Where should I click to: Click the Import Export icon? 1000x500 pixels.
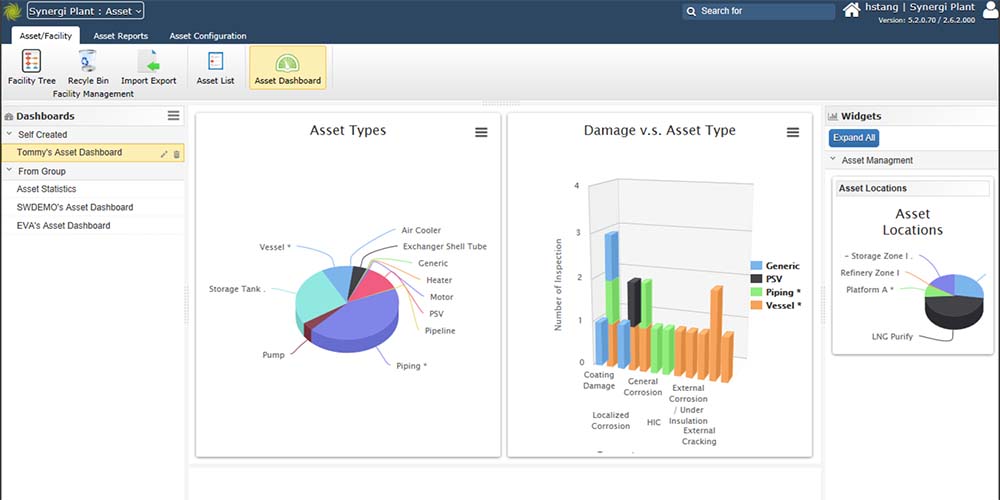click(148, 67)
